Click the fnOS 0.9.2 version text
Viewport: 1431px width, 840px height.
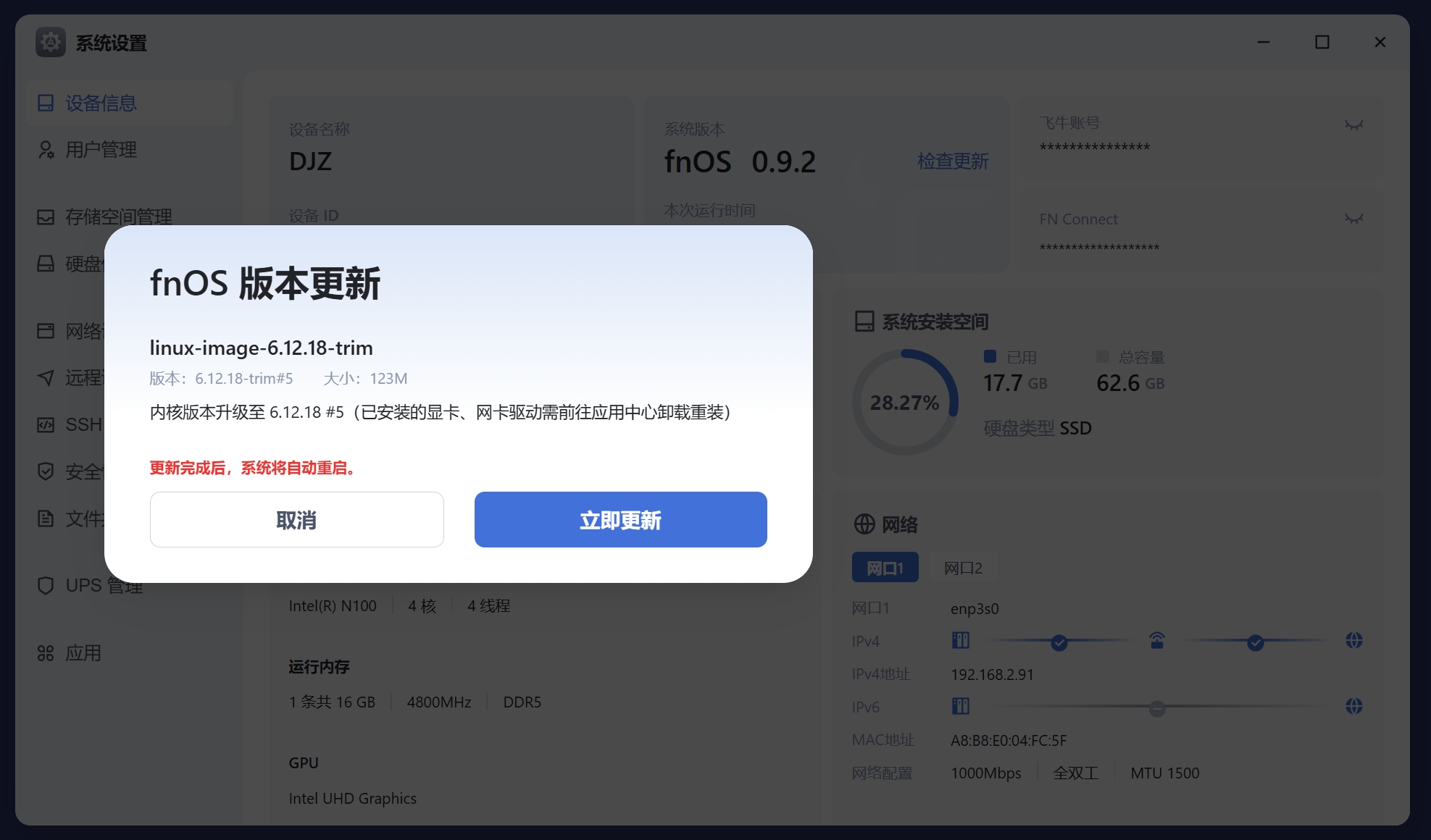click(x=740, y=161)
